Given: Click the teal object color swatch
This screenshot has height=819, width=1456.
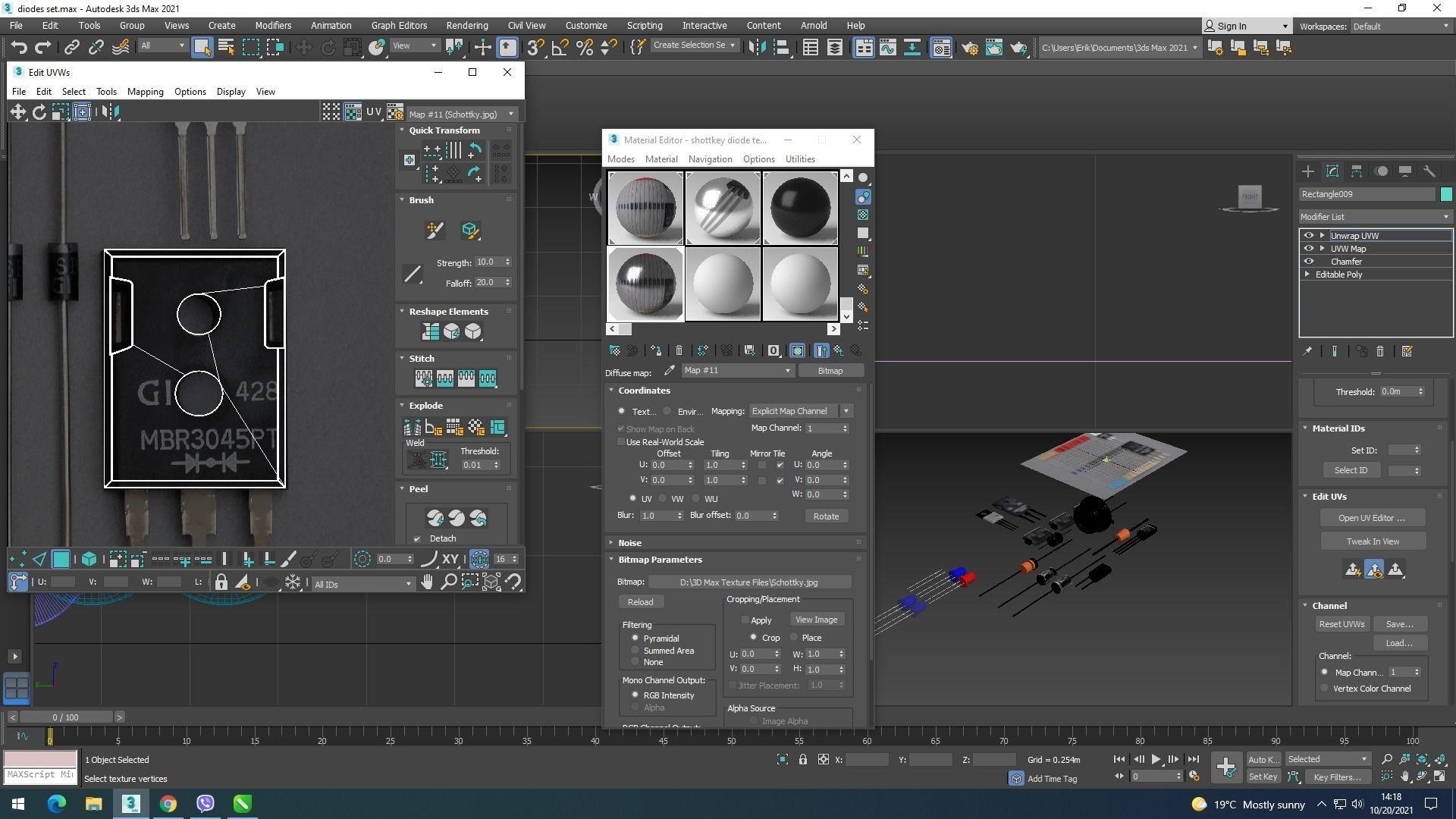Looking at the screenshot, I should click(x=1446, y=194).
